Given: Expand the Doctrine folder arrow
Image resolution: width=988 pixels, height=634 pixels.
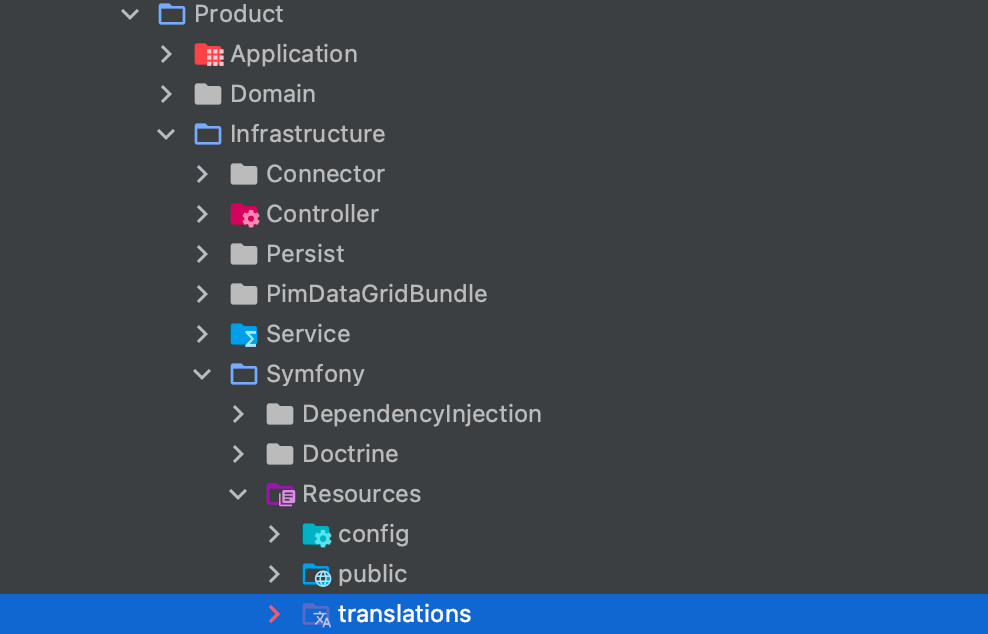Looking at the screenshot, I should [x=238, y=454].
